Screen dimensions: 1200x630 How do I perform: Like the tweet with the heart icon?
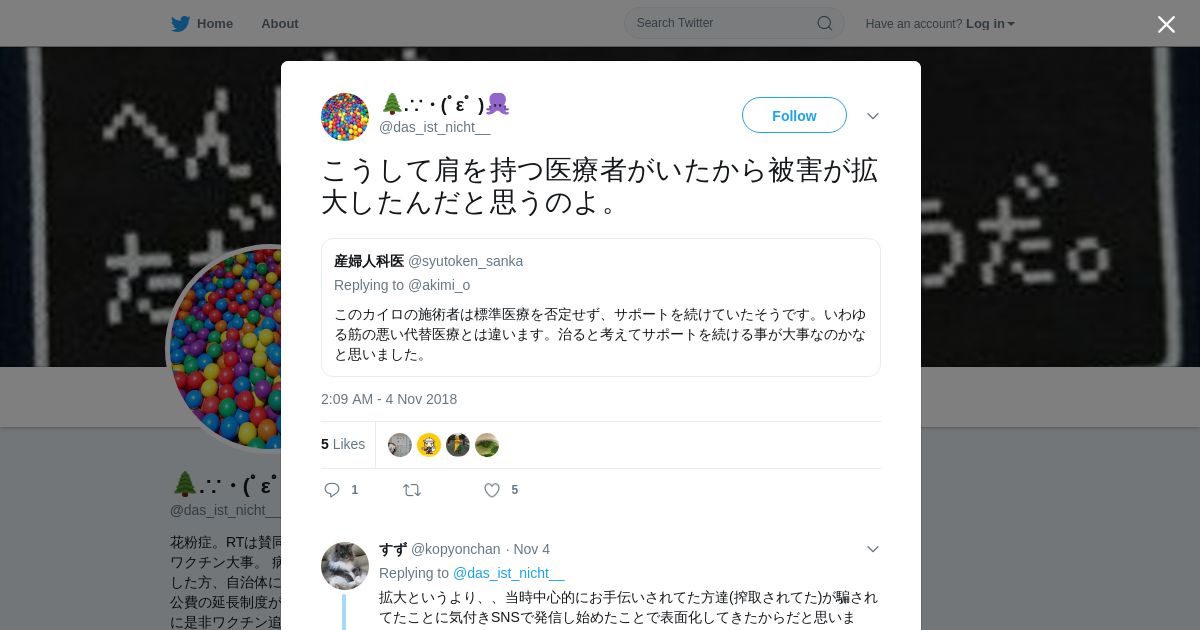pos(492,490)
